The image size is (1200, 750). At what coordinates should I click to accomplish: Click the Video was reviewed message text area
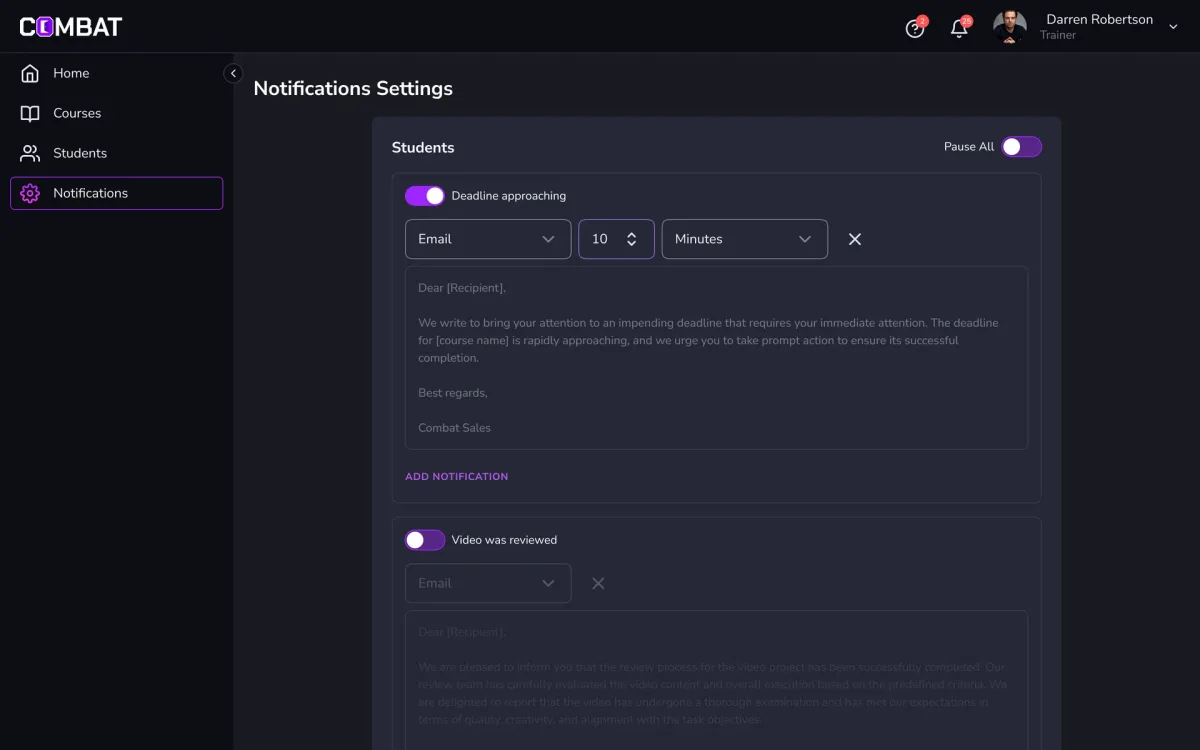(716, 680)
